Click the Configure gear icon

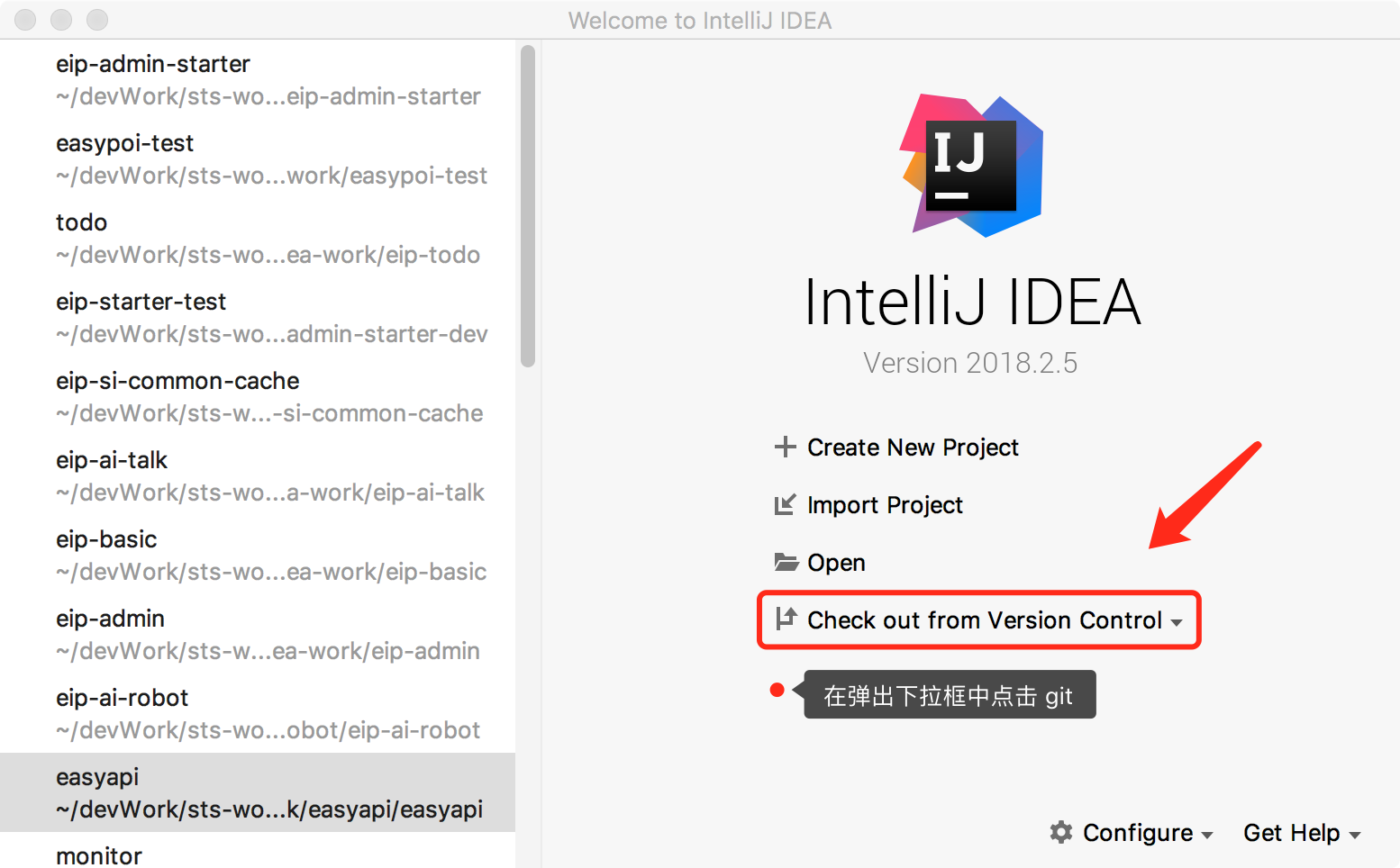pyautogui.click(x=1061, y=832)
